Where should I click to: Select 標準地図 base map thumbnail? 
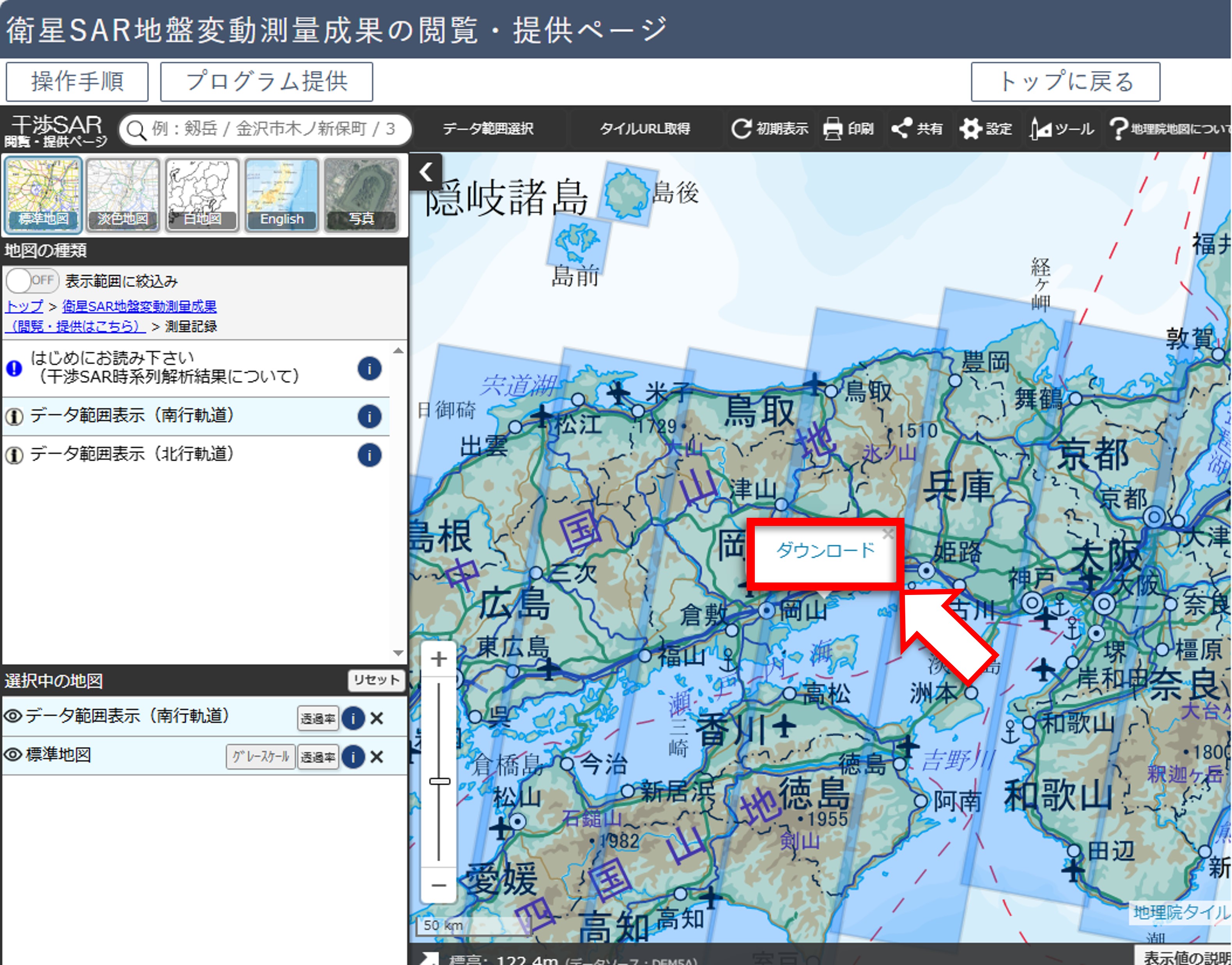[x=44, y=194]
